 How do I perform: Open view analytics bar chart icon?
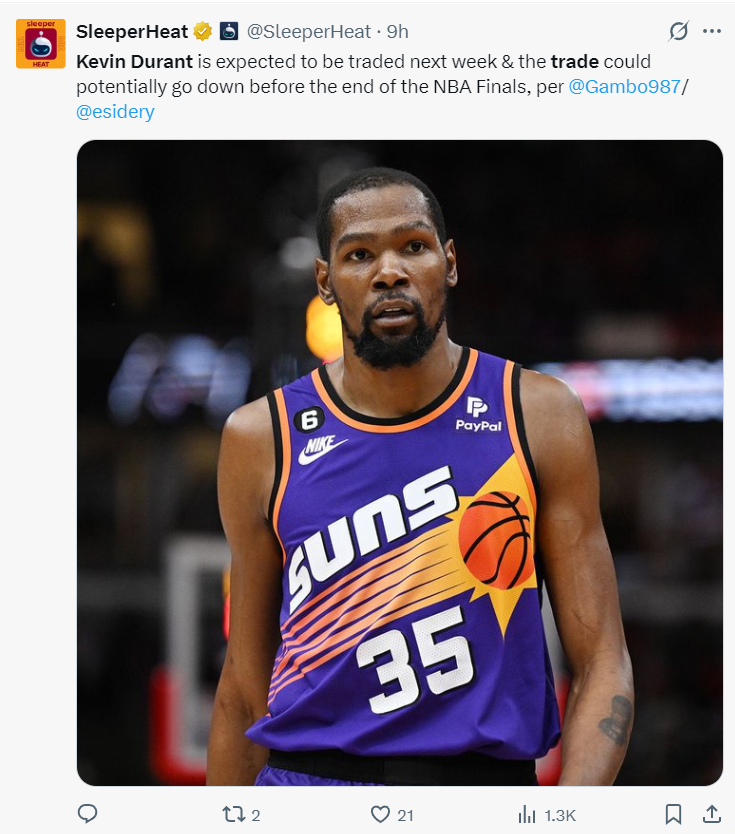coord(527,815)
